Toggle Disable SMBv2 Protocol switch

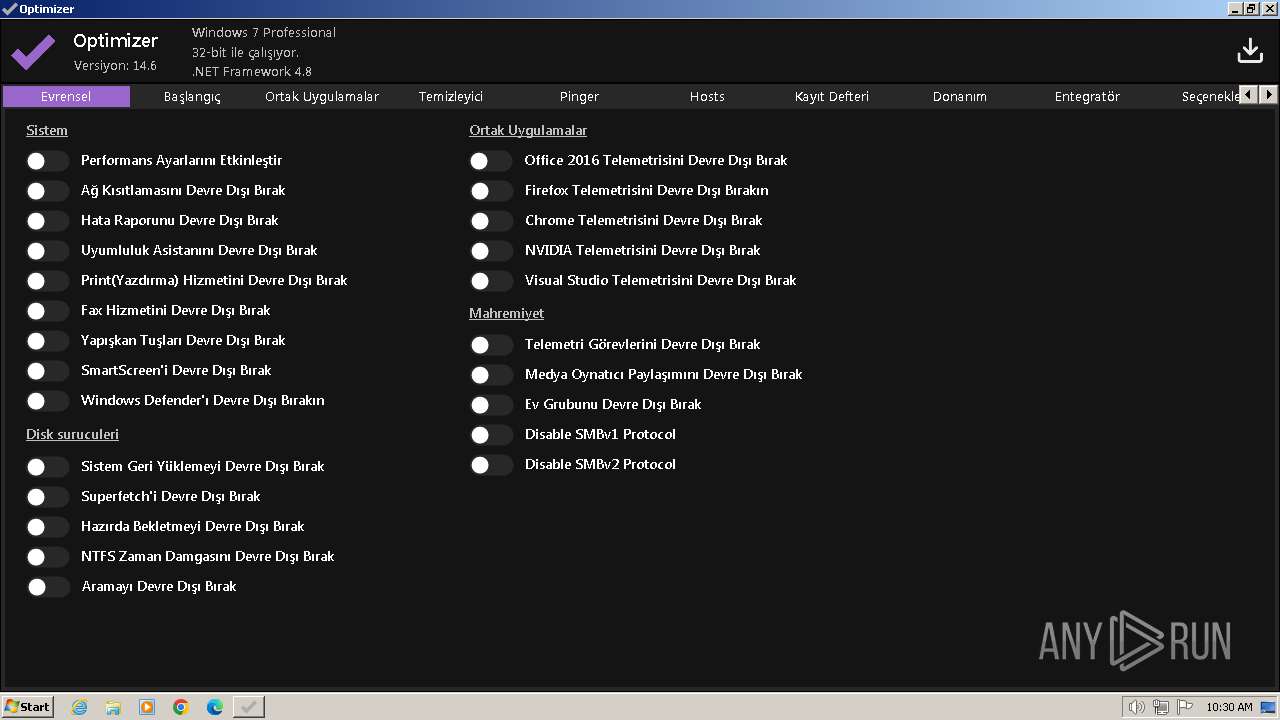[x=491, y=464]
